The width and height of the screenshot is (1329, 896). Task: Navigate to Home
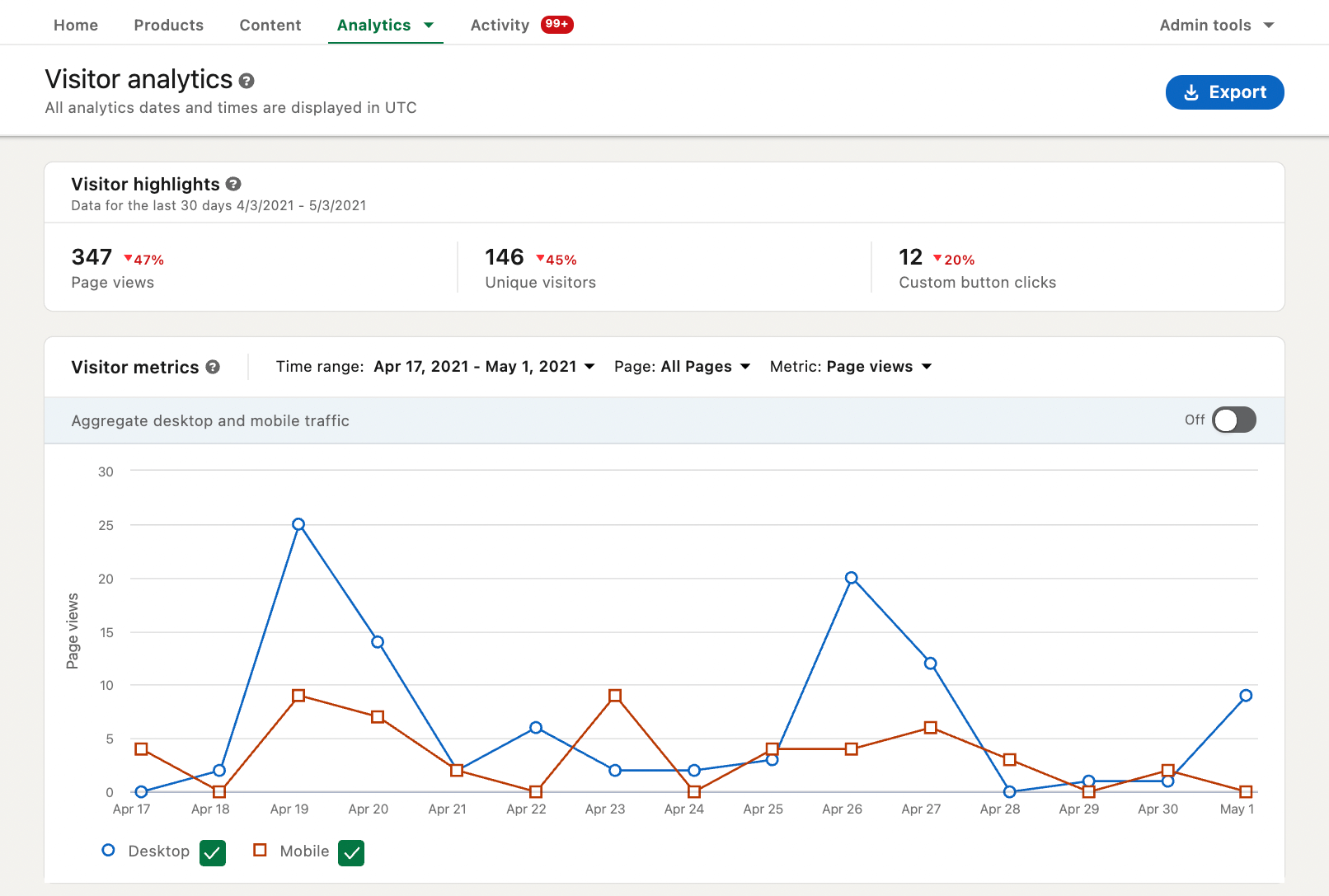pos(75,25)
